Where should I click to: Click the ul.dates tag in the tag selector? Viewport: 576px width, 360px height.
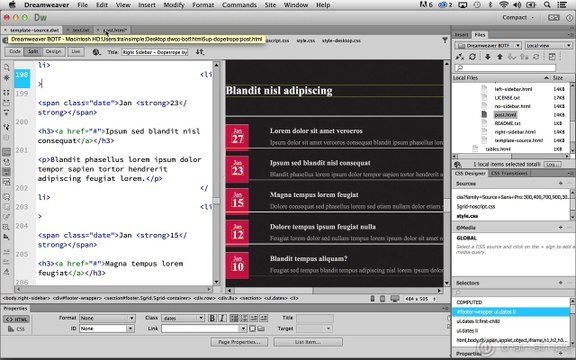click(x=276, y=298)
